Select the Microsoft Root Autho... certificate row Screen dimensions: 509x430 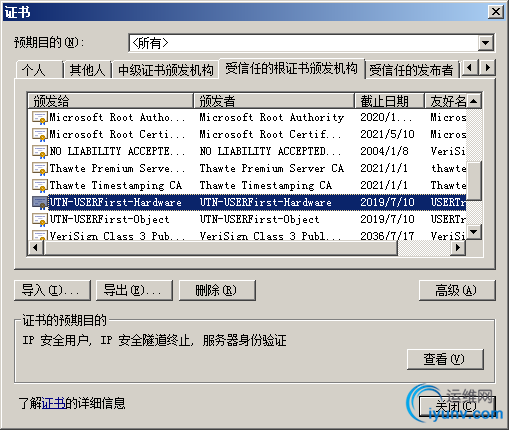(x=247, y=118)
